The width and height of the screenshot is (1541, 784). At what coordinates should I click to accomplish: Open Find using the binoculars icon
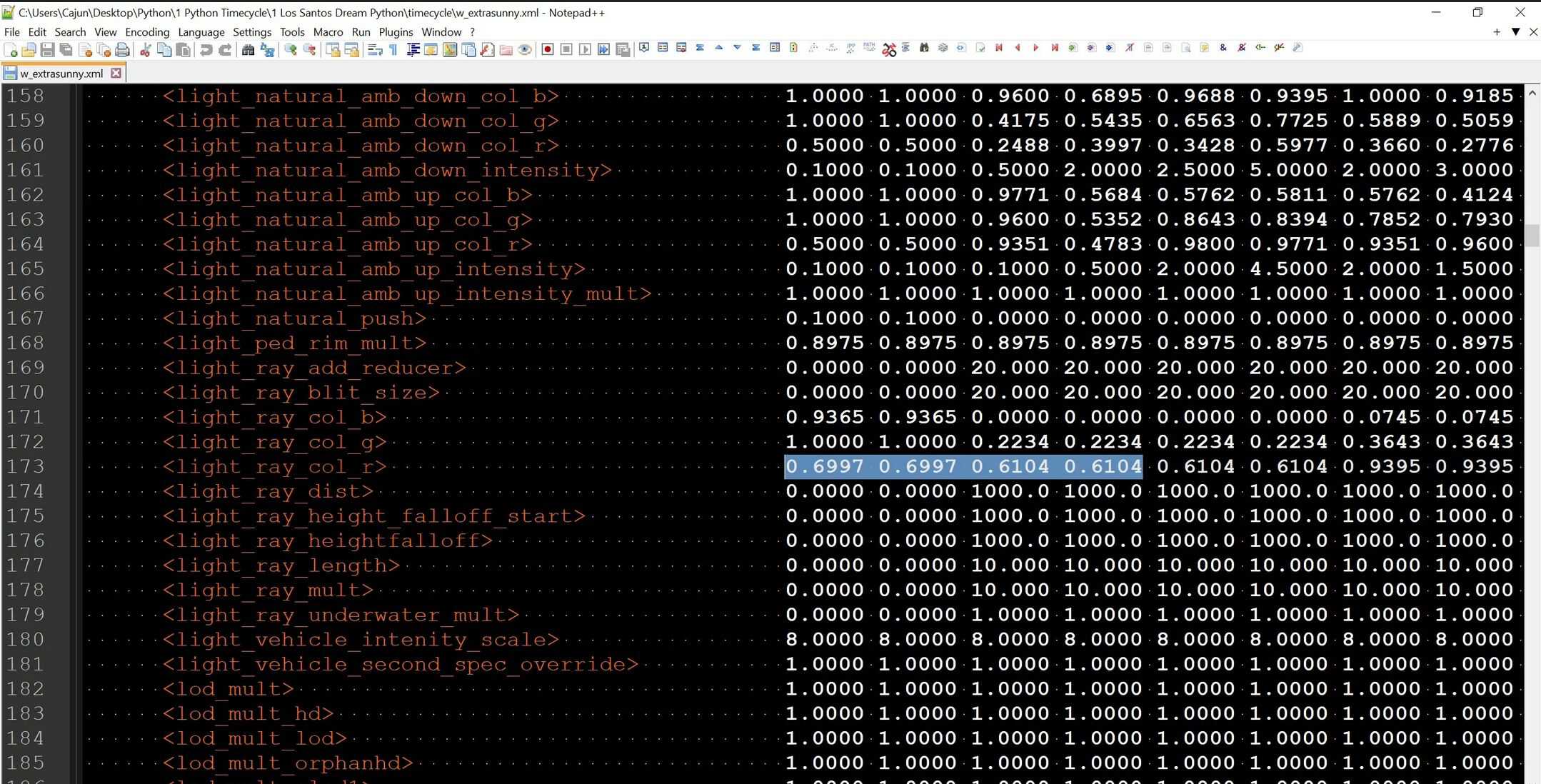(x=248, y=49)
